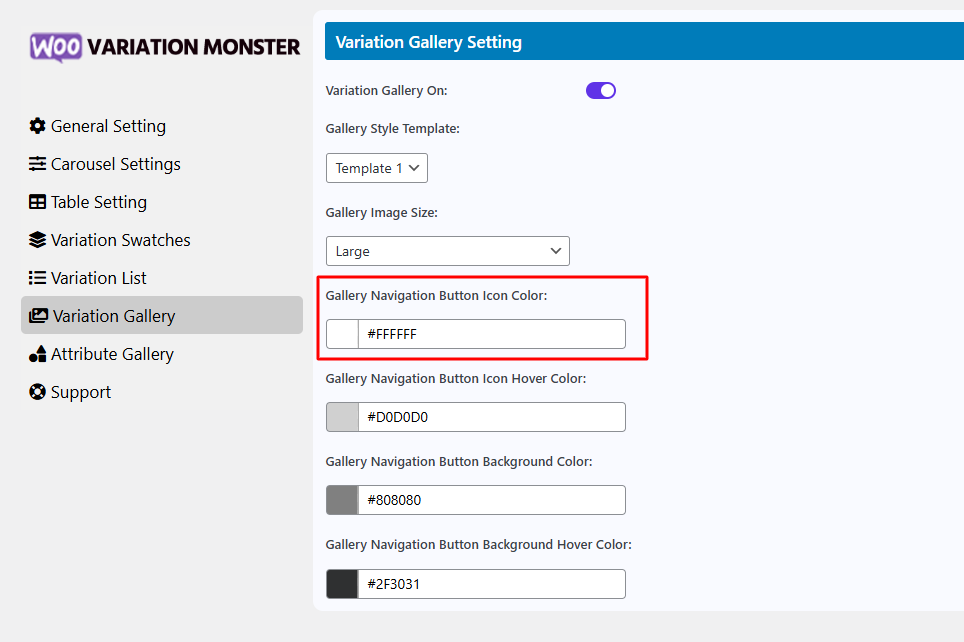Image resolution: width=964 pixels, height=642 pixels.
Task: Click the Variation Gallery images icon
Action: point(38,315)
